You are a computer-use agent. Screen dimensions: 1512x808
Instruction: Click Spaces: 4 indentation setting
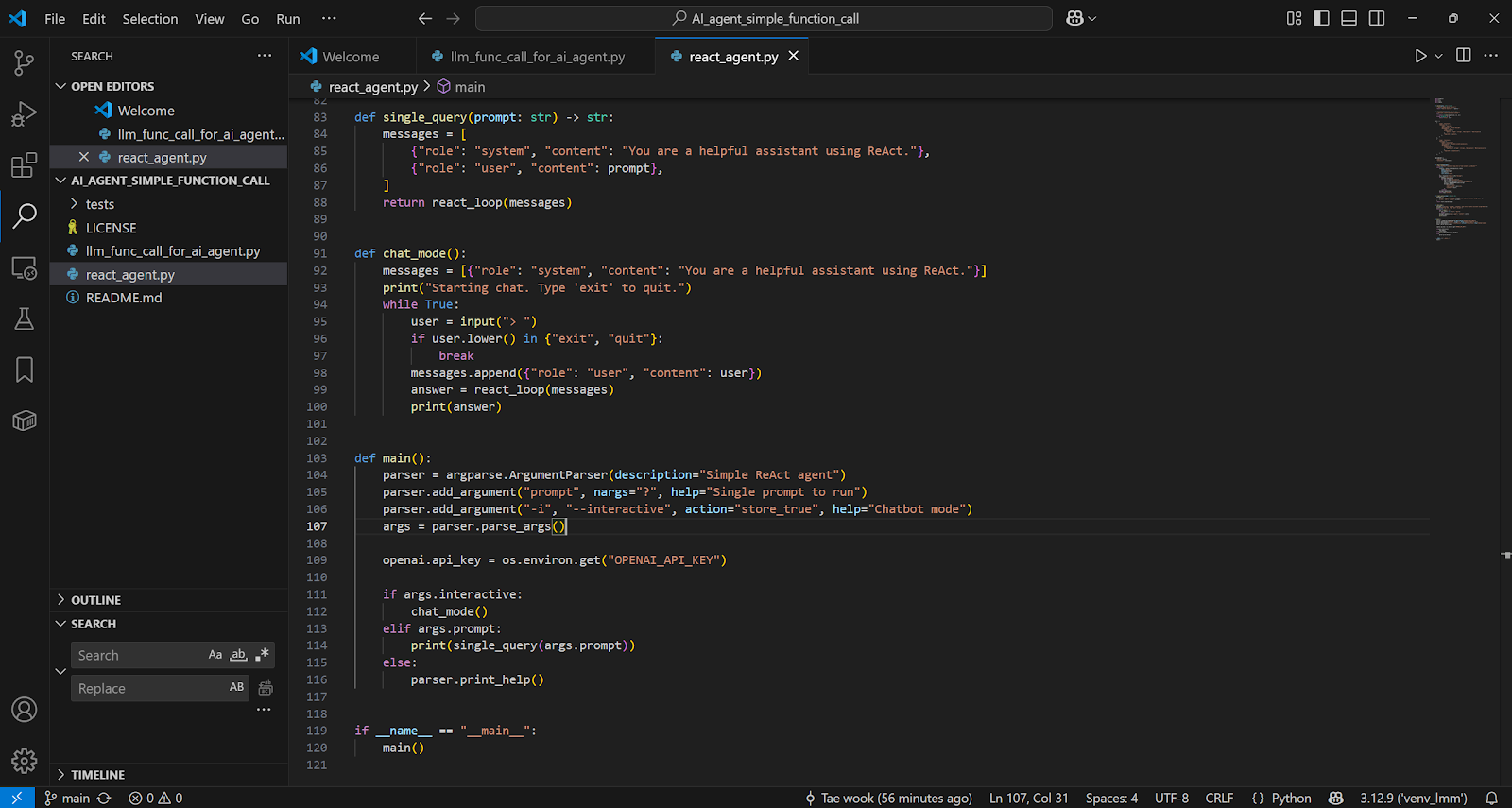(1111, 798)
